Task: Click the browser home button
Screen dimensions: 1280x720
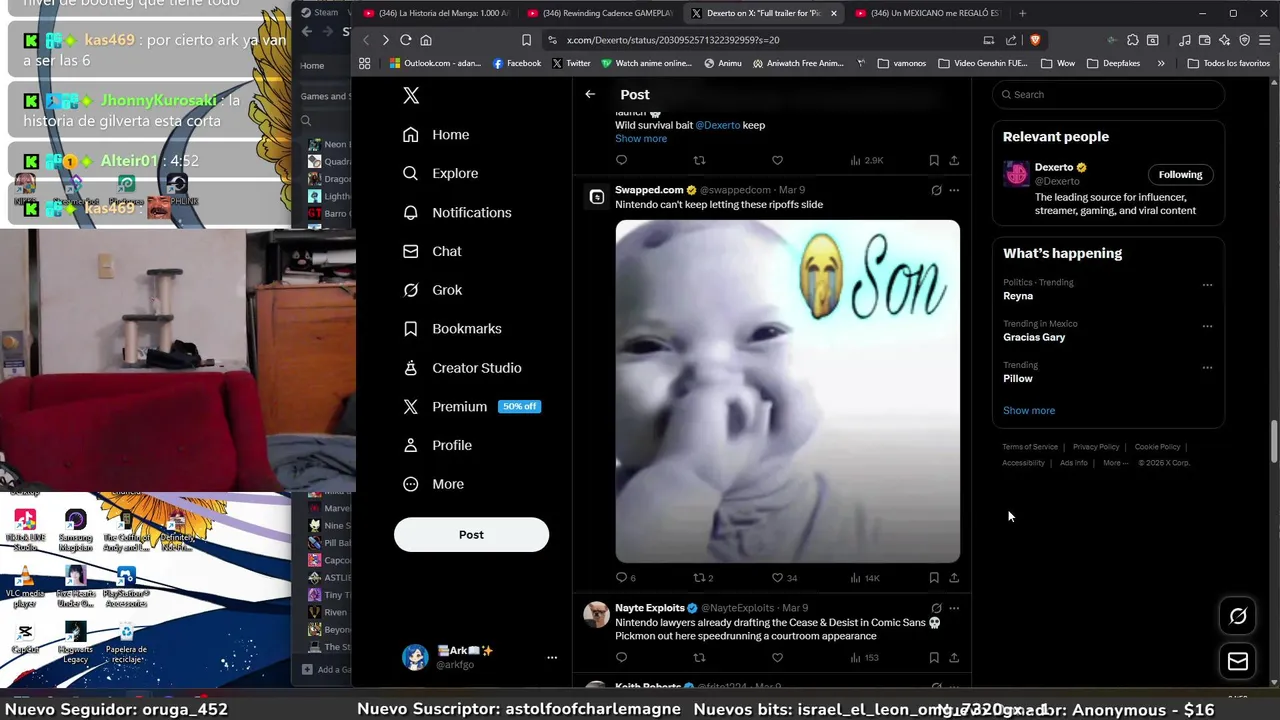Action: [426, 40]
